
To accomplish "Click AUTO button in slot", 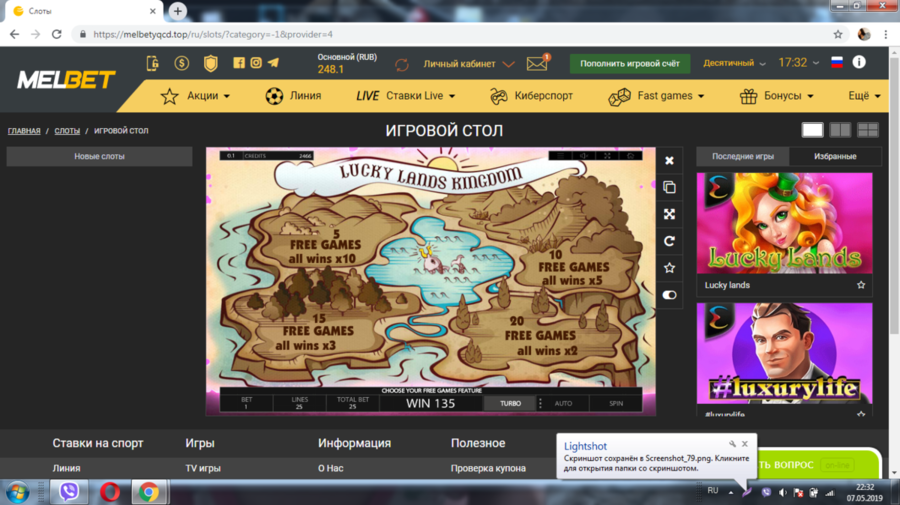I will pyautogui.click(x=563, y=403).
